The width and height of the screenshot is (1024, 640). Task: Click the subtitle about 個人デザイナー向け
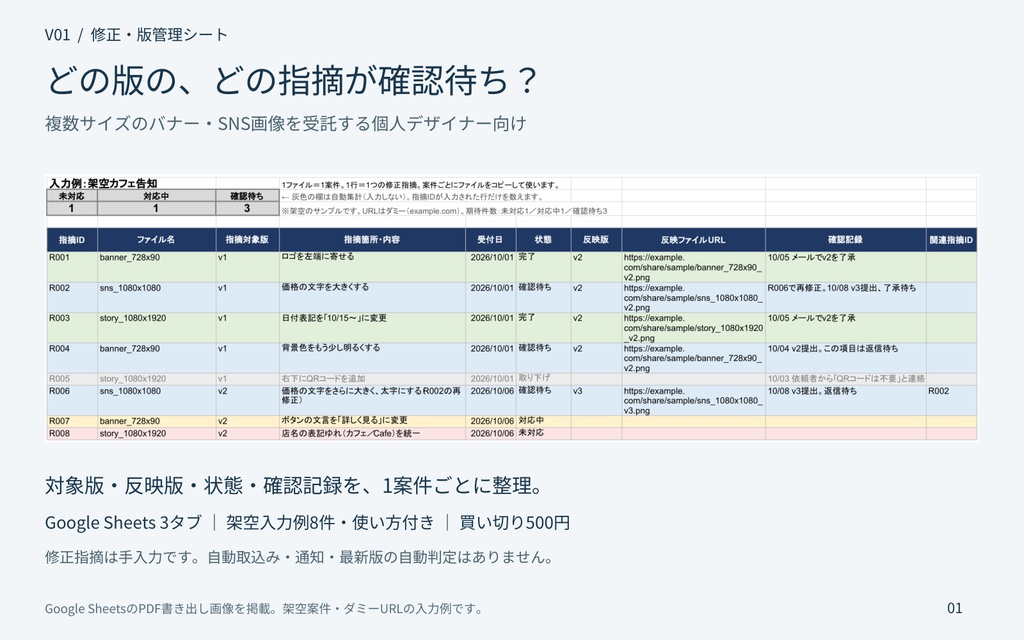(x=285, y=123)
